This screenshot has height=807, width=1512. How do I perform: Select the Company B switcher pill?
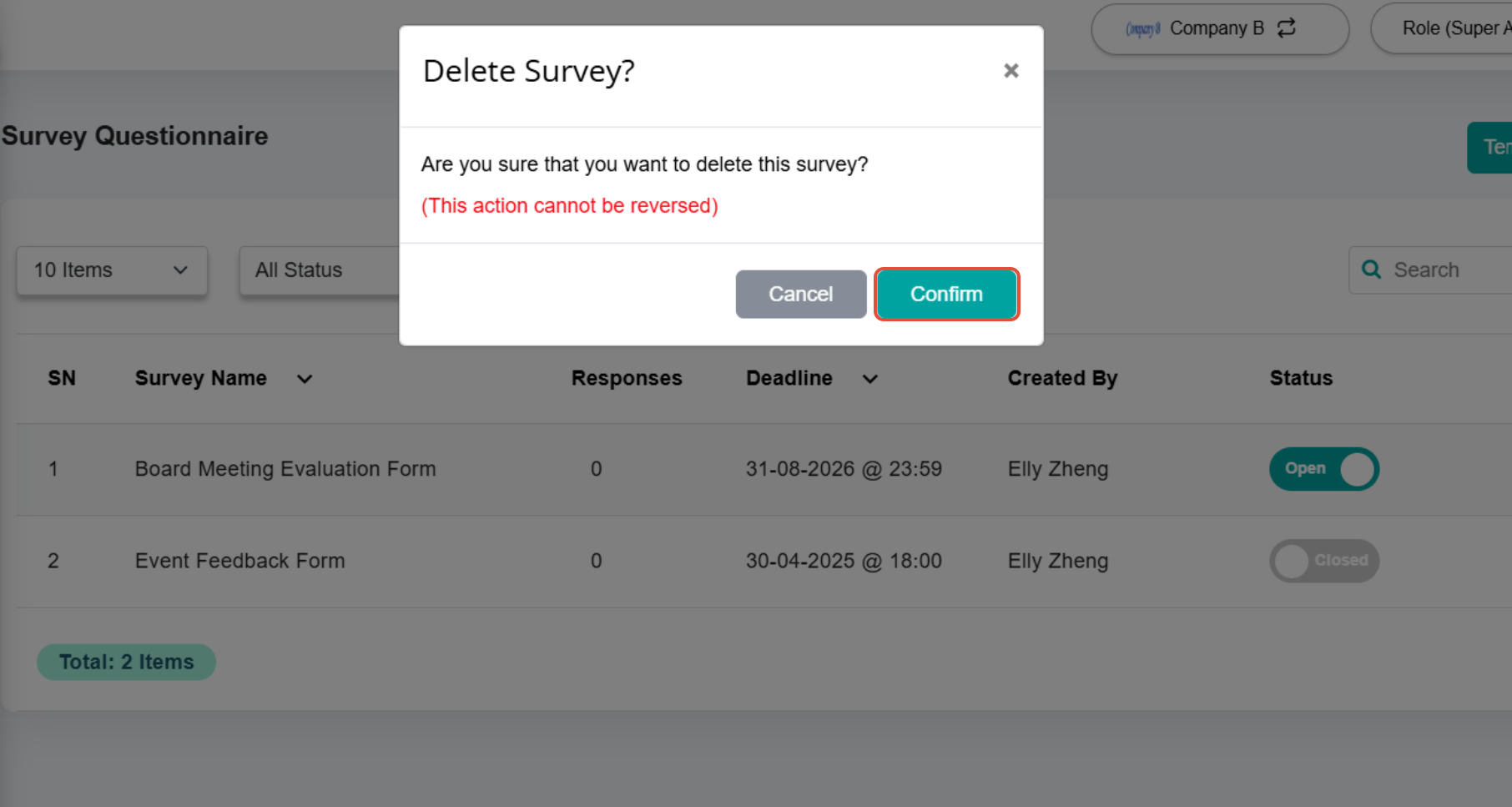1220,28
